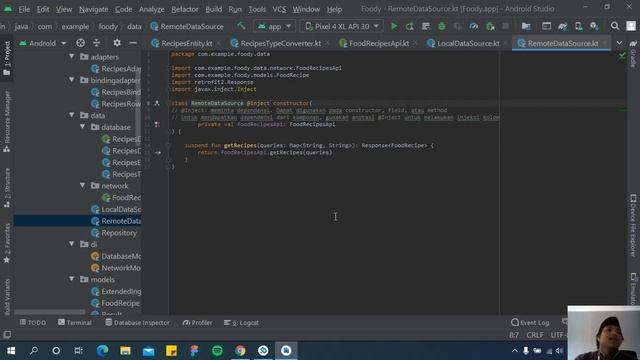Open the TODO tool window
Image resolution: width=640 pixels, height=360 pixels.
(x=33, y=322)
